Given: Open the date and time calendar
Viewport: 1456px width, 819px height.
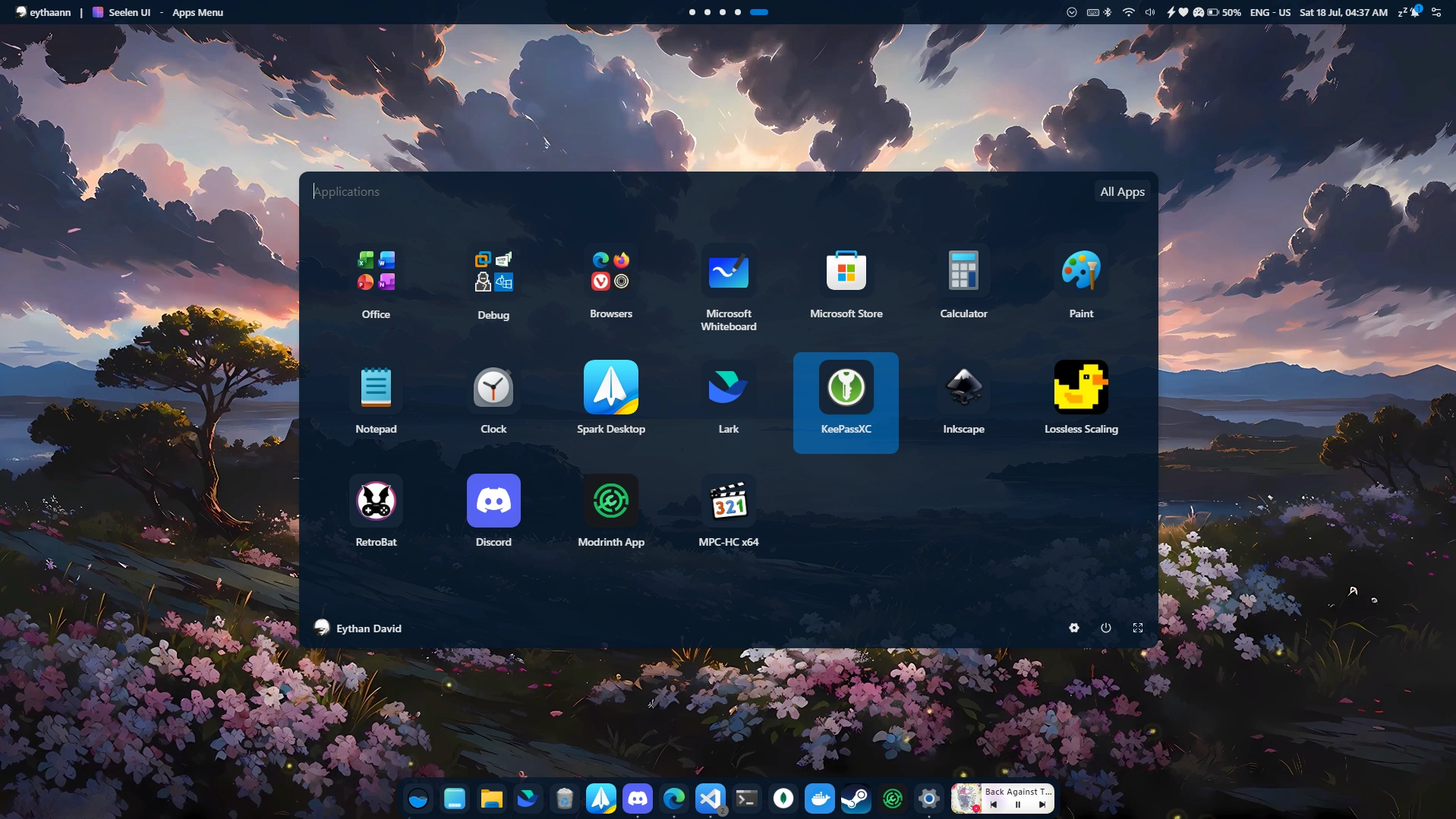Looking at the screenshot, I should pos(1344,12).
